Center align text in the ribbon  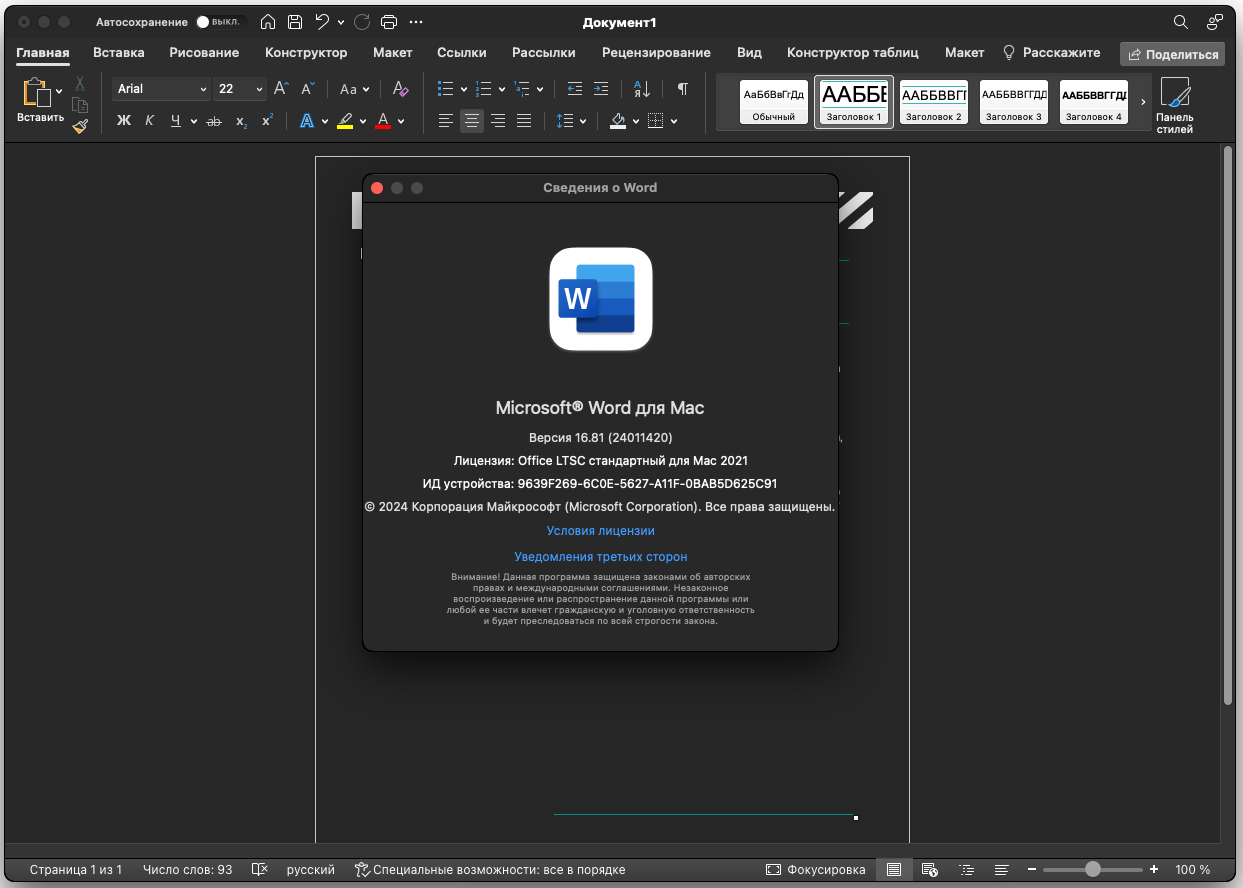tap(472, 121)
